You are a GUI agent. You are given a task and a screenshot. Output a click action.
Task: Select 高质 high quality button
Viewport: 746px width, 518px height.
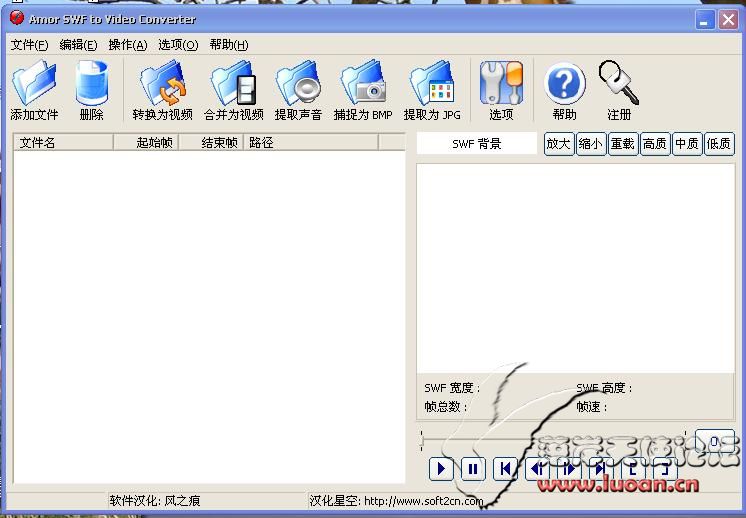click(655, 144)
